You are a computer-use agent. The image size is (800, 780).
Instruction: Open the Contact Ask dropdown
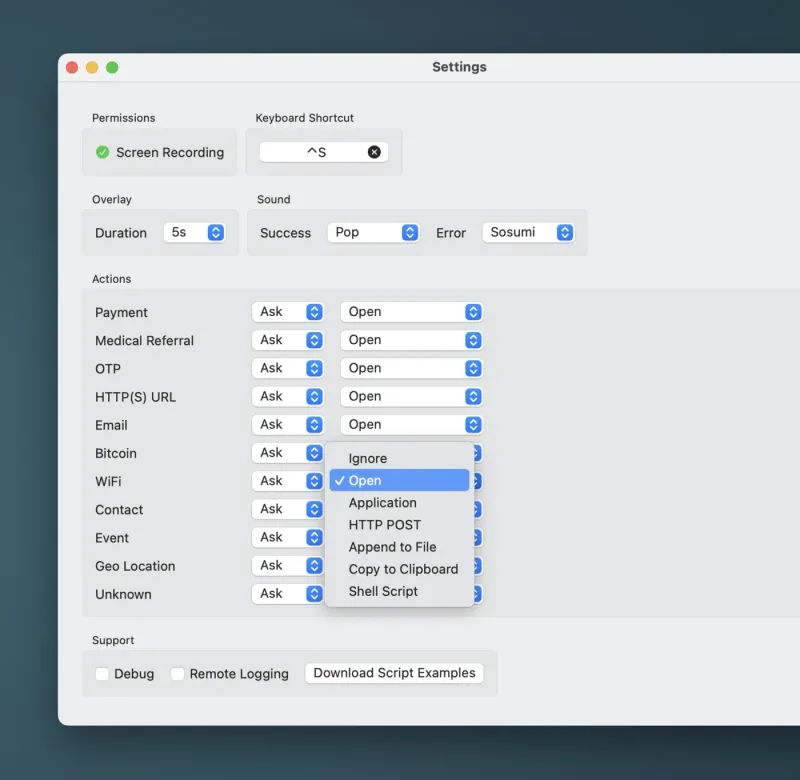point(288,509)
